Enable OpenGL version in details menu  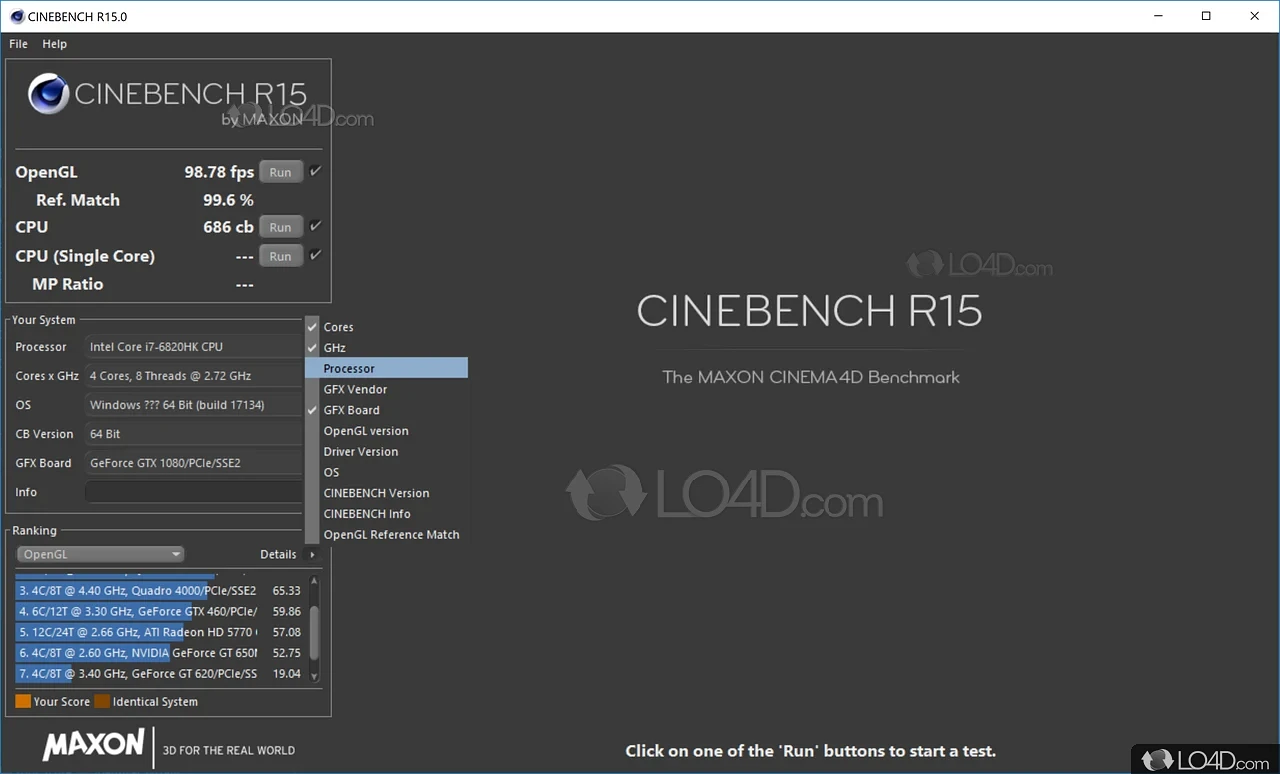[386, 431]
